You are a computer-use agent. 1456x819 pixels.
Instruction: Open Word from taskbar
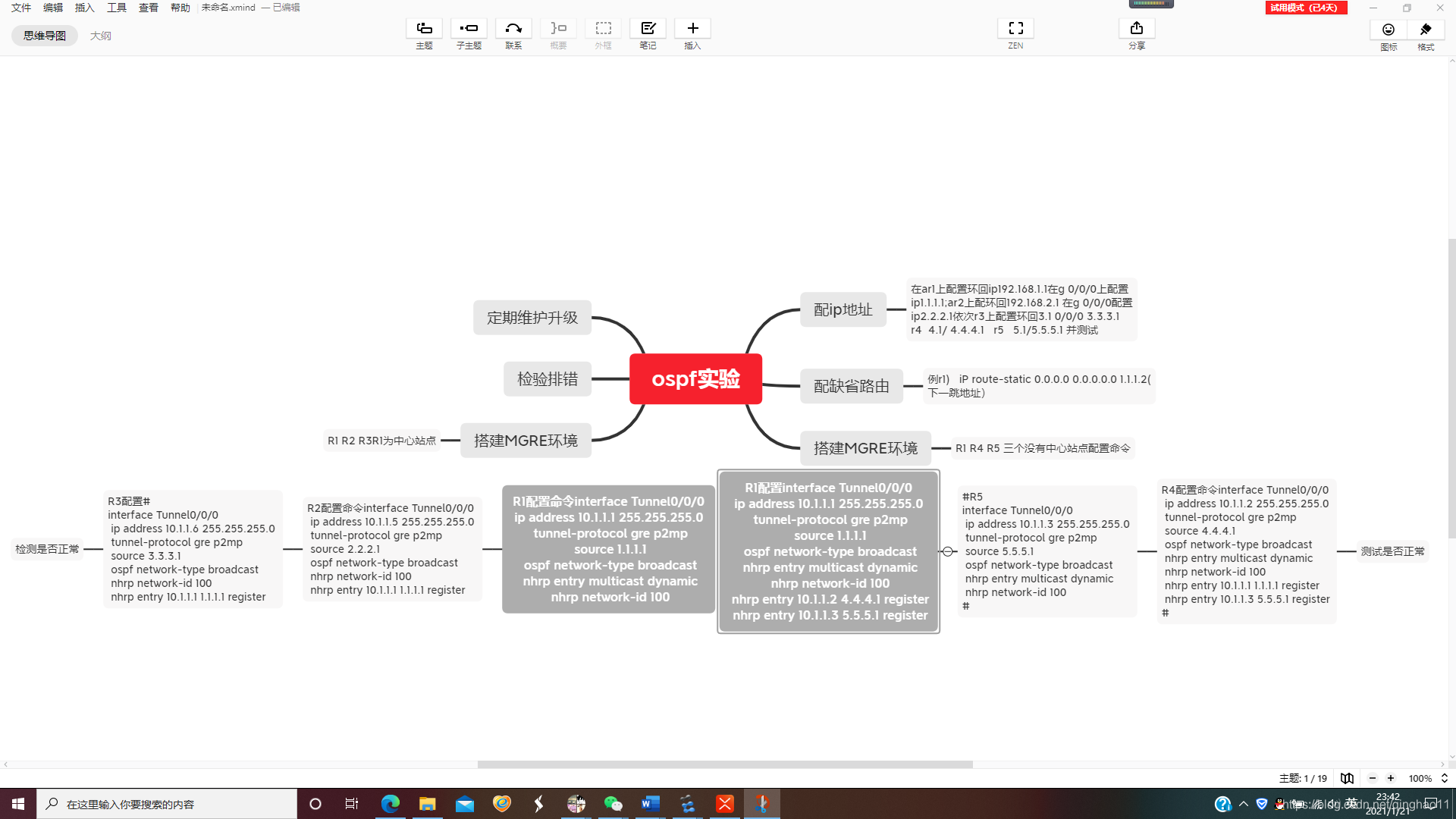[x=651, y=804]
